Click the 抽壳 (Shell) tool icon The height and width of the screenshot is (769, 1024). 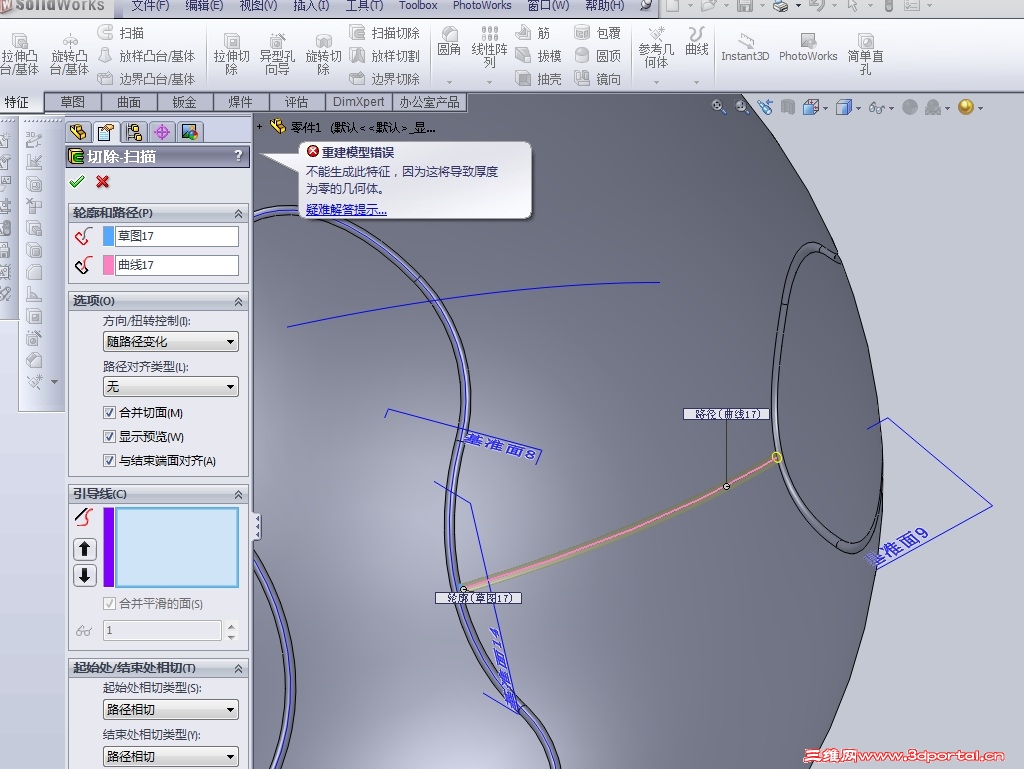pos(538,79)
